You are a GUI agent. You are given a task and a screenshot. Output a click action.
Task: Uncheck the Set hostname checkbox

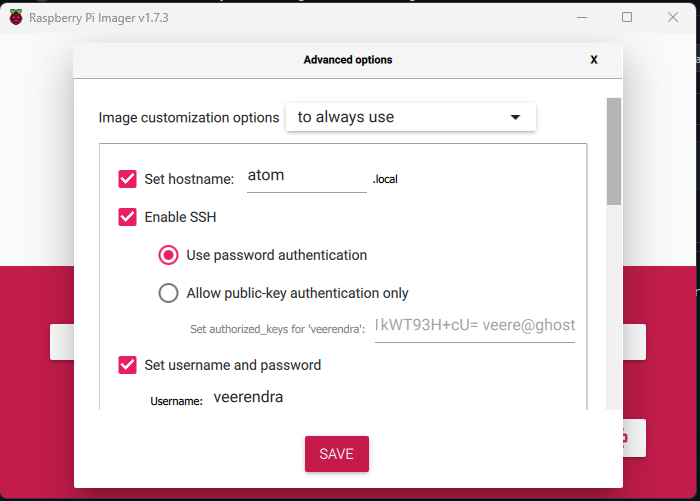coord(127,179)
